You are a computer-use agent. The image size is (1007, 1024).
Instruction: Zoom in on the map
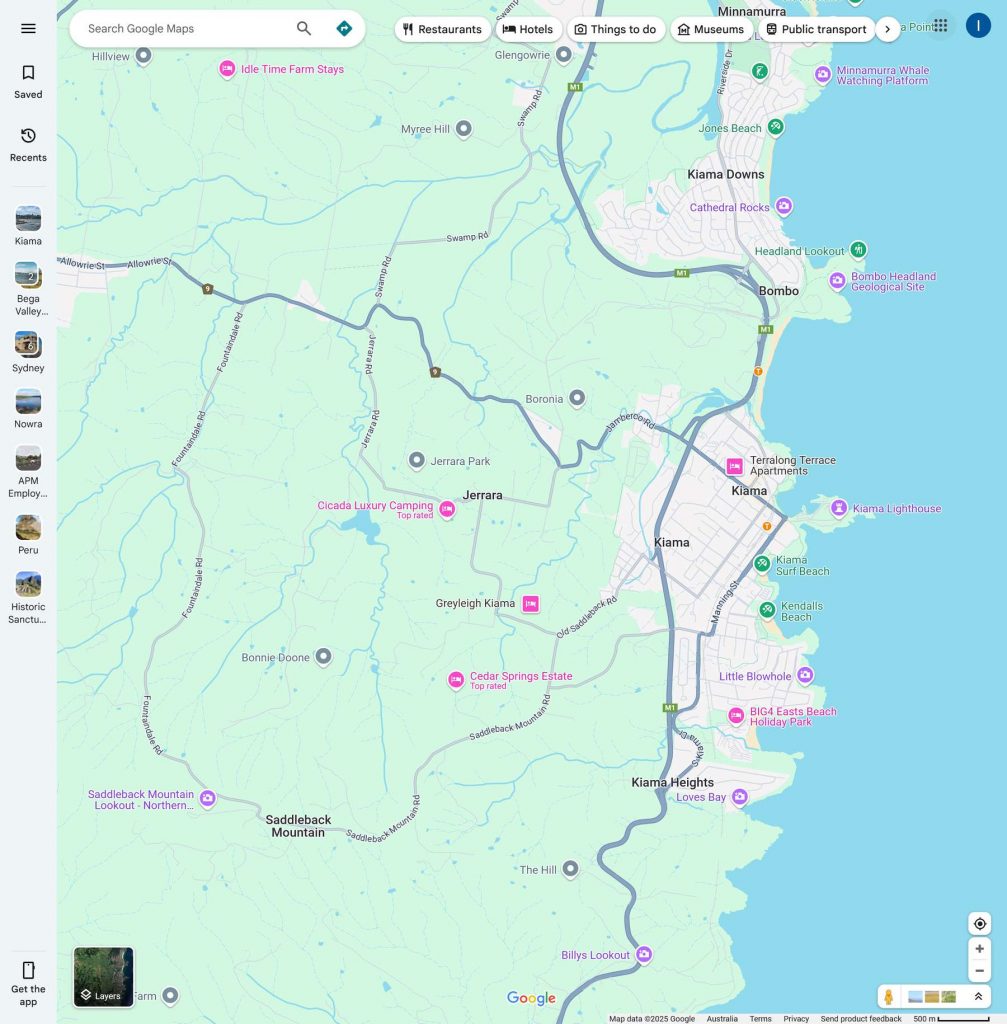coord(980,949)
